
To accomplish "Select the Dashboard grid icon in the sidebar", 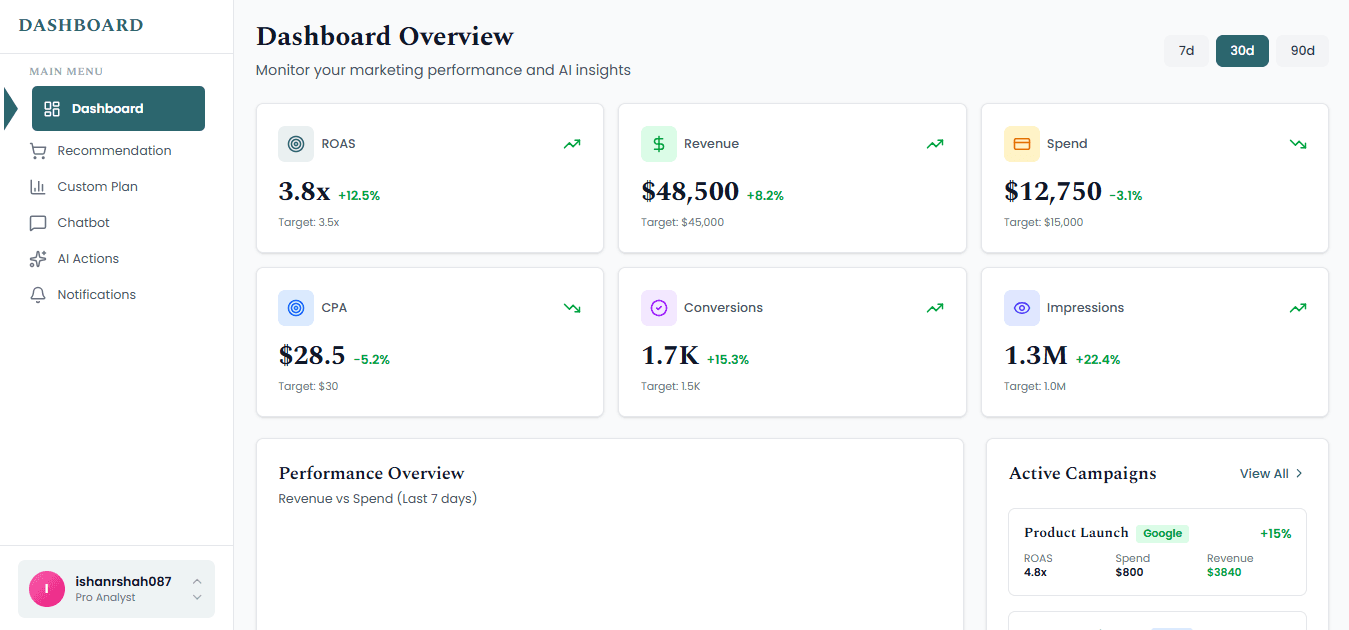I will point(53,108).
